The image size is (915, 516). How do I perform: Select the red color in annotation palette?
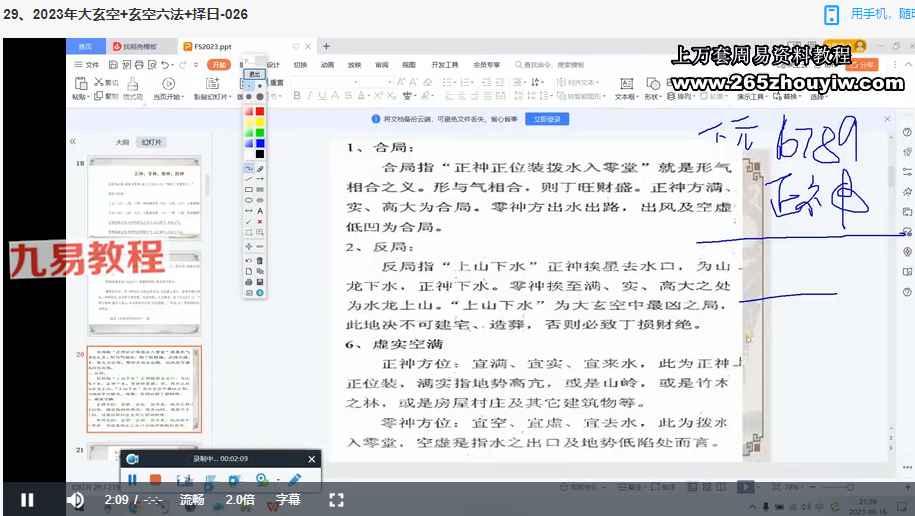260,111
